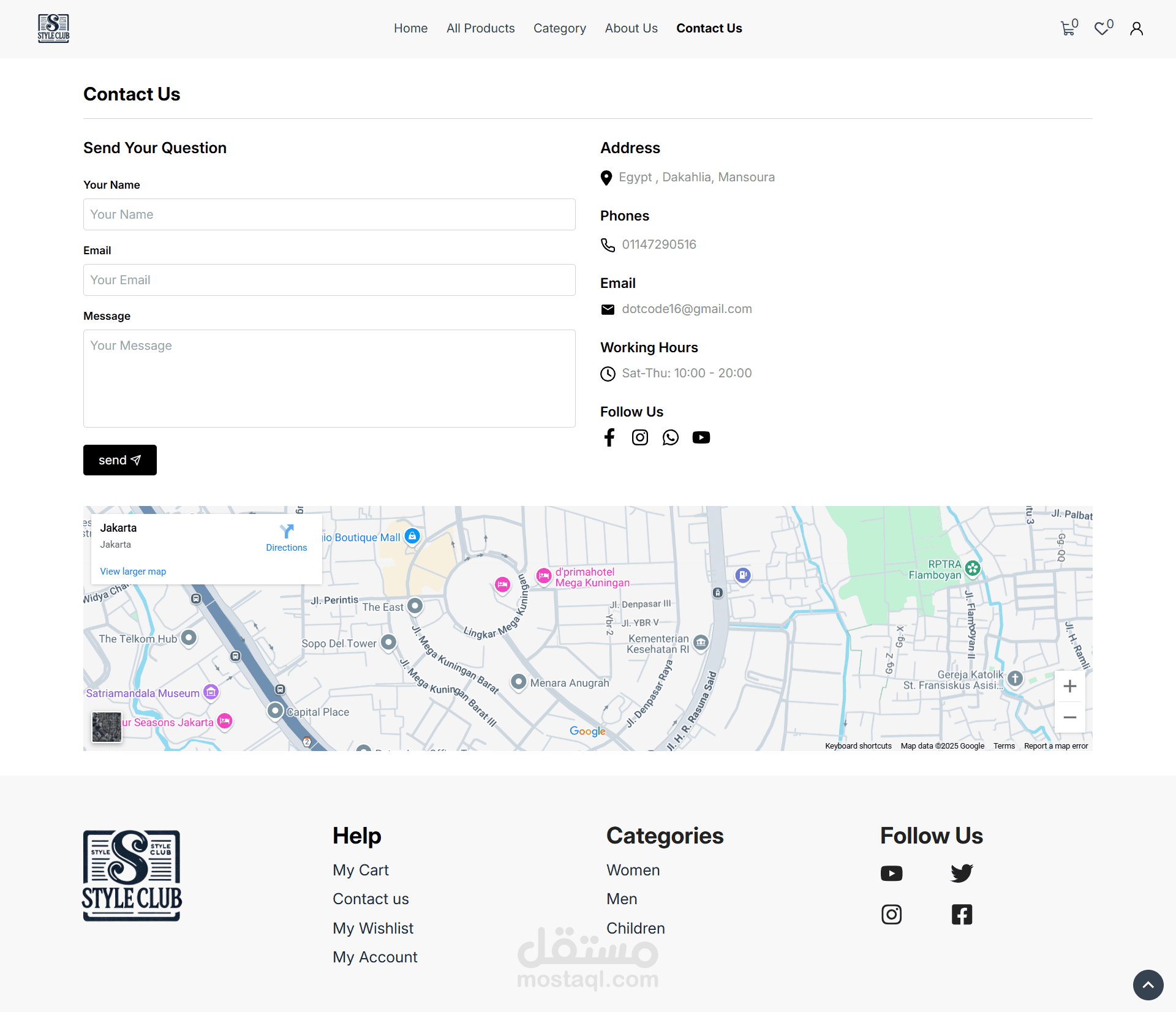
Task: Zoom in on the map
Action: coord(1069,686)
